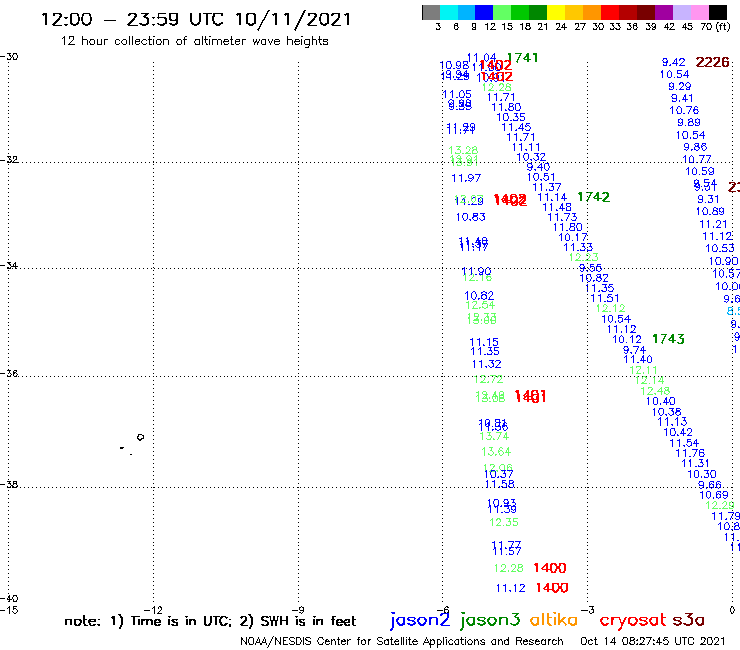Screen dimensions: 740x650
Task: Click the green time label '1743'
Action: coord(668,339)
